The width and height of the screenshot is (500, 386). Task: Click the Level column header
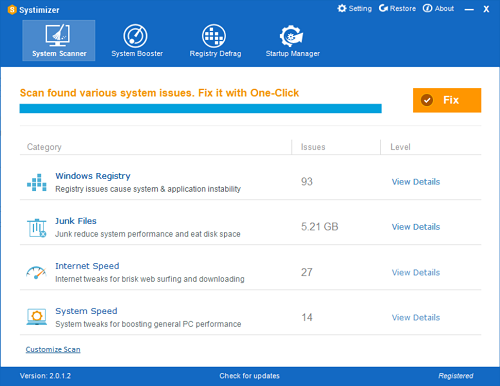(400, 147)
